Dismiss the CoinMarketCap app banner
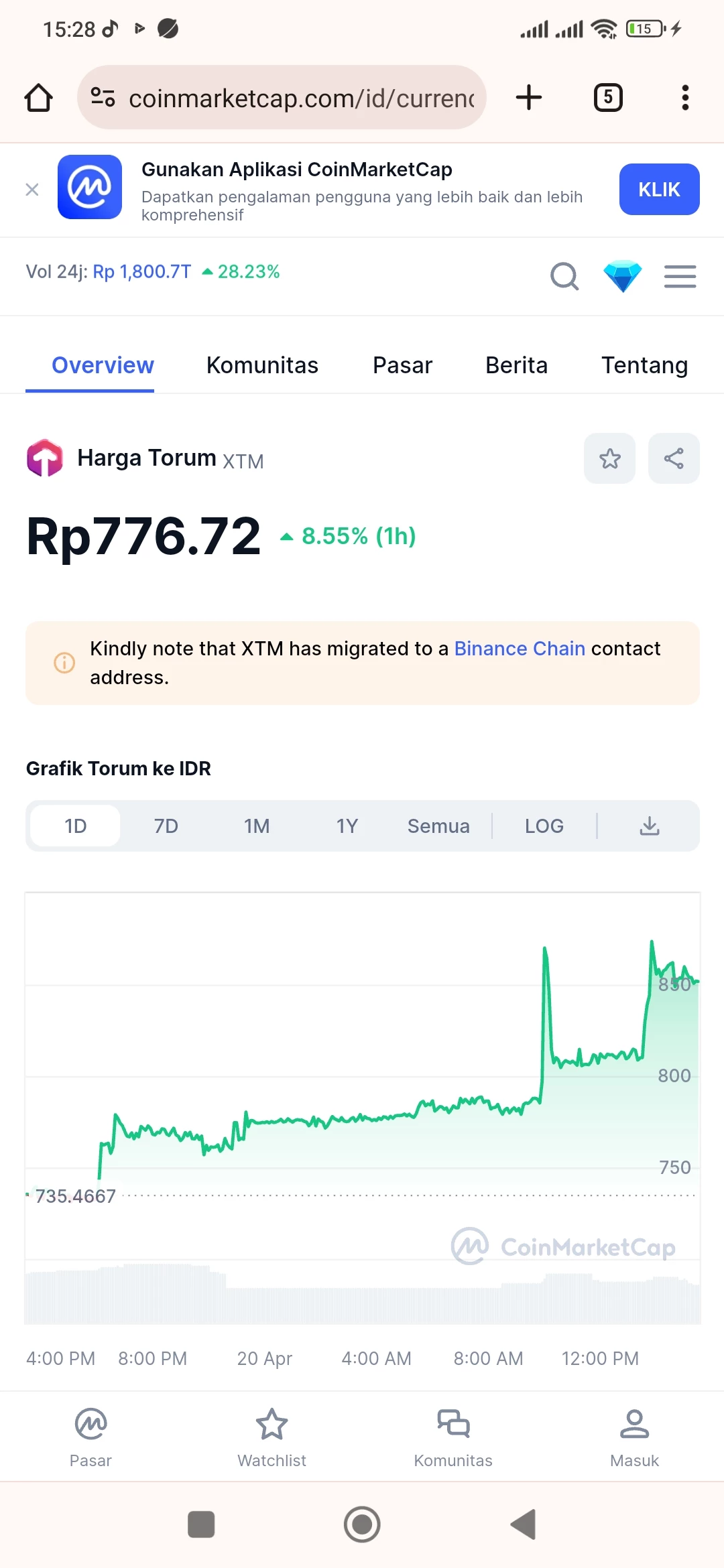This screenshot has height=1568, width=724. (x=32, y=190)
